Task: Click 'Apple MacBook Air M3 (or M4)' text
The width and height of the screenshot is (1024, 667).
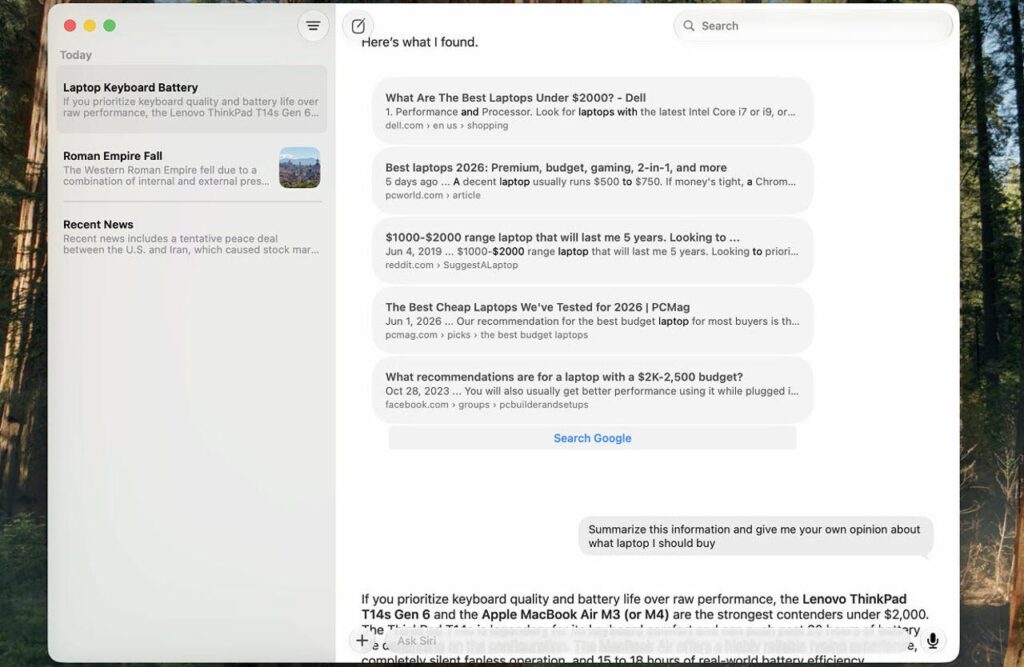Action: coord(575,614)
